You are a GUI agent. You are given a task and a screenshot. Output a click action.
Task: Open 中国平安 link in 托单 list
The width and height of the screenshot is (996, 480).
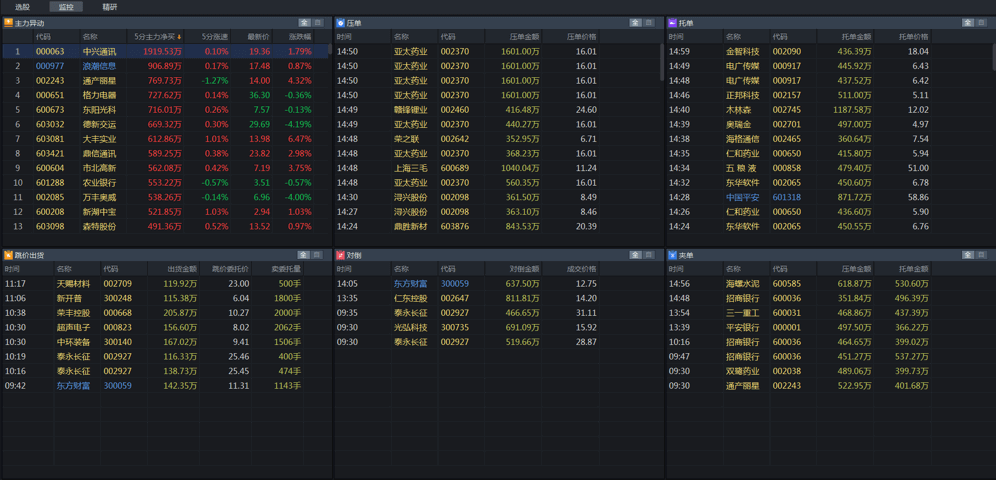tap(743, 197)
